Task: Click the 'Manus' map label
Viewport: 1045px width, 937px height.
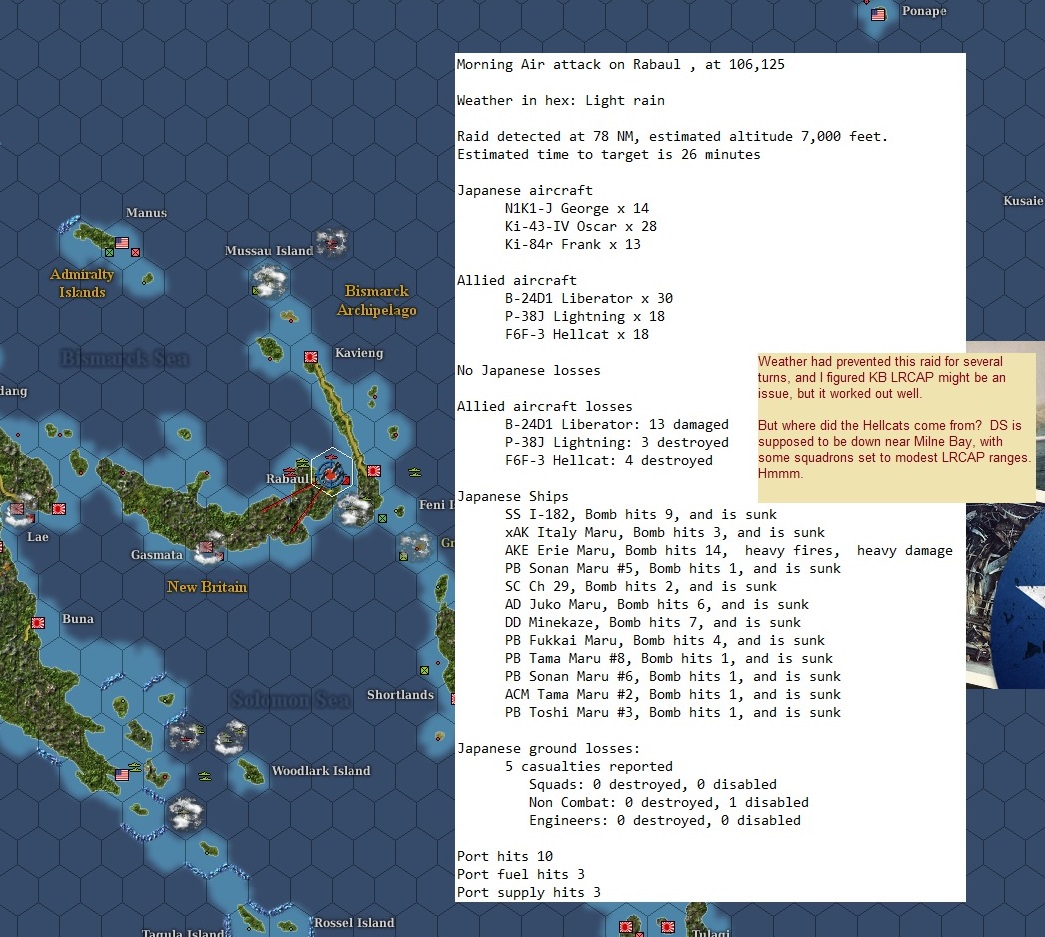Action: point(146,213)
